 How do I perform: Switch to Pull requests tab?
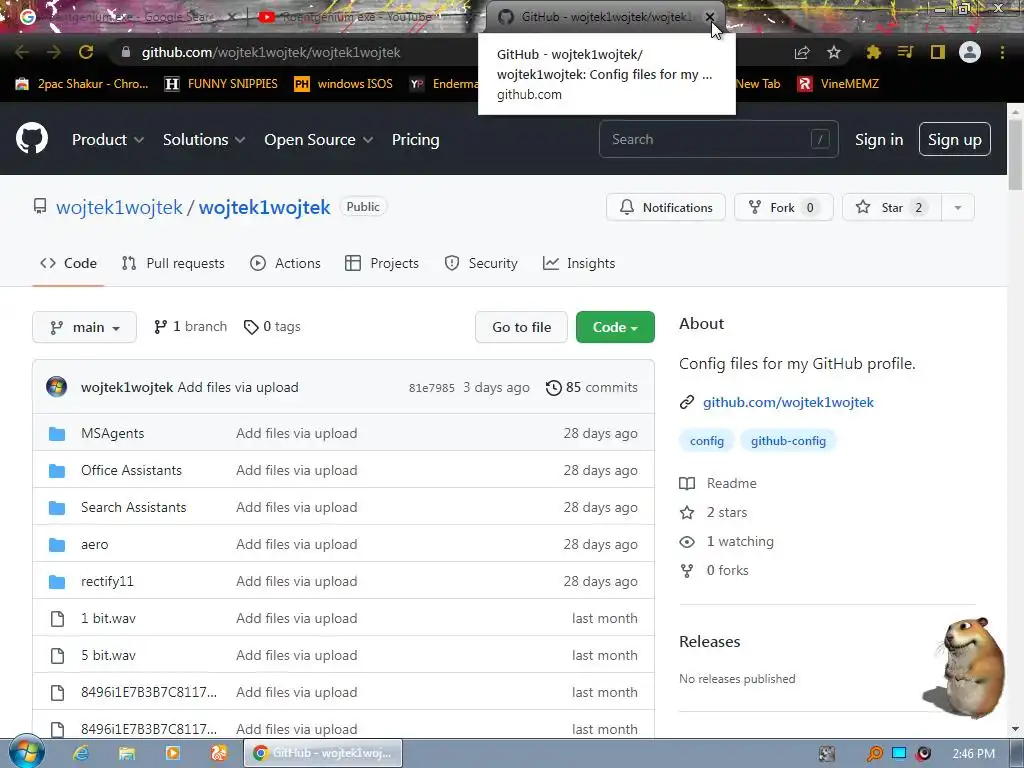point(173,263)
